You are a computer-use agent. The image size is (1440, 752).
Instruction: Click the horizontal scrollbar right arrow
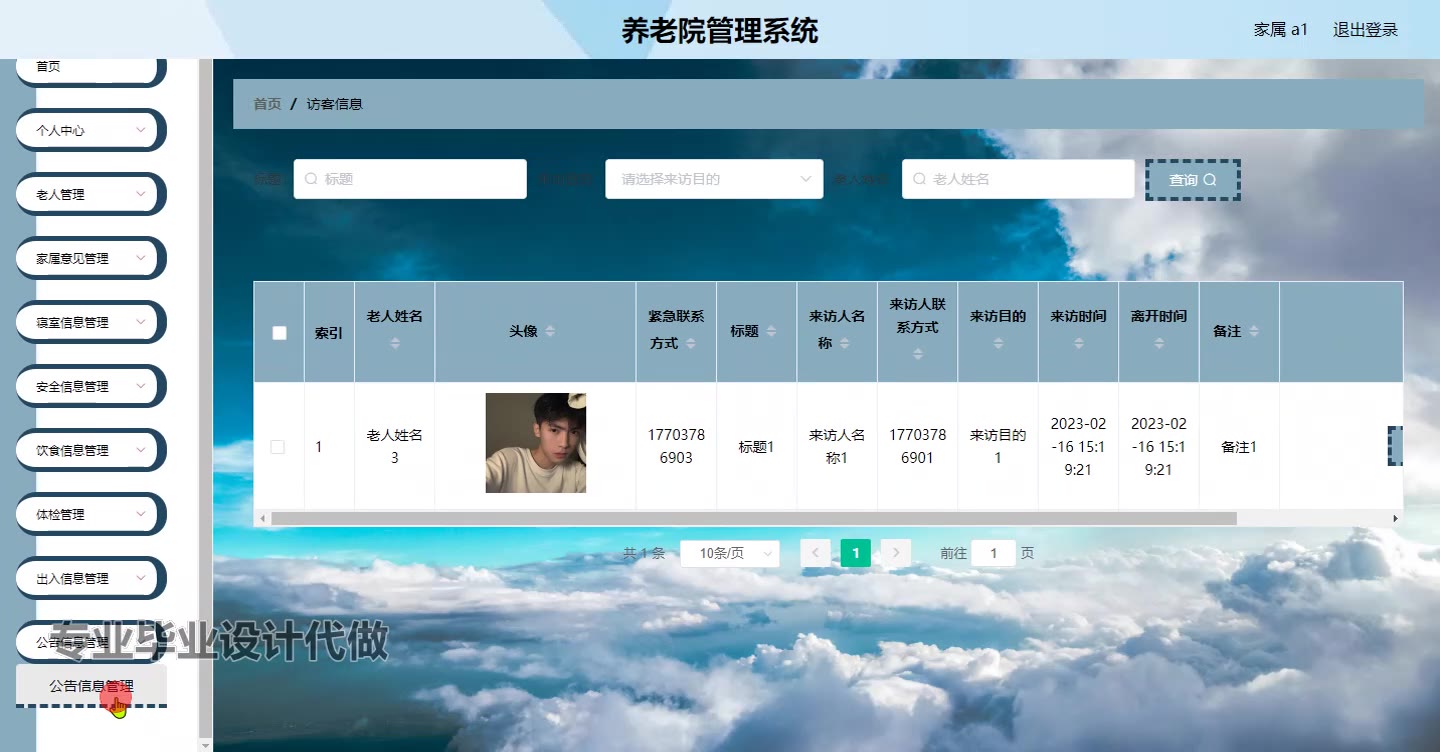click(1395, 519)
